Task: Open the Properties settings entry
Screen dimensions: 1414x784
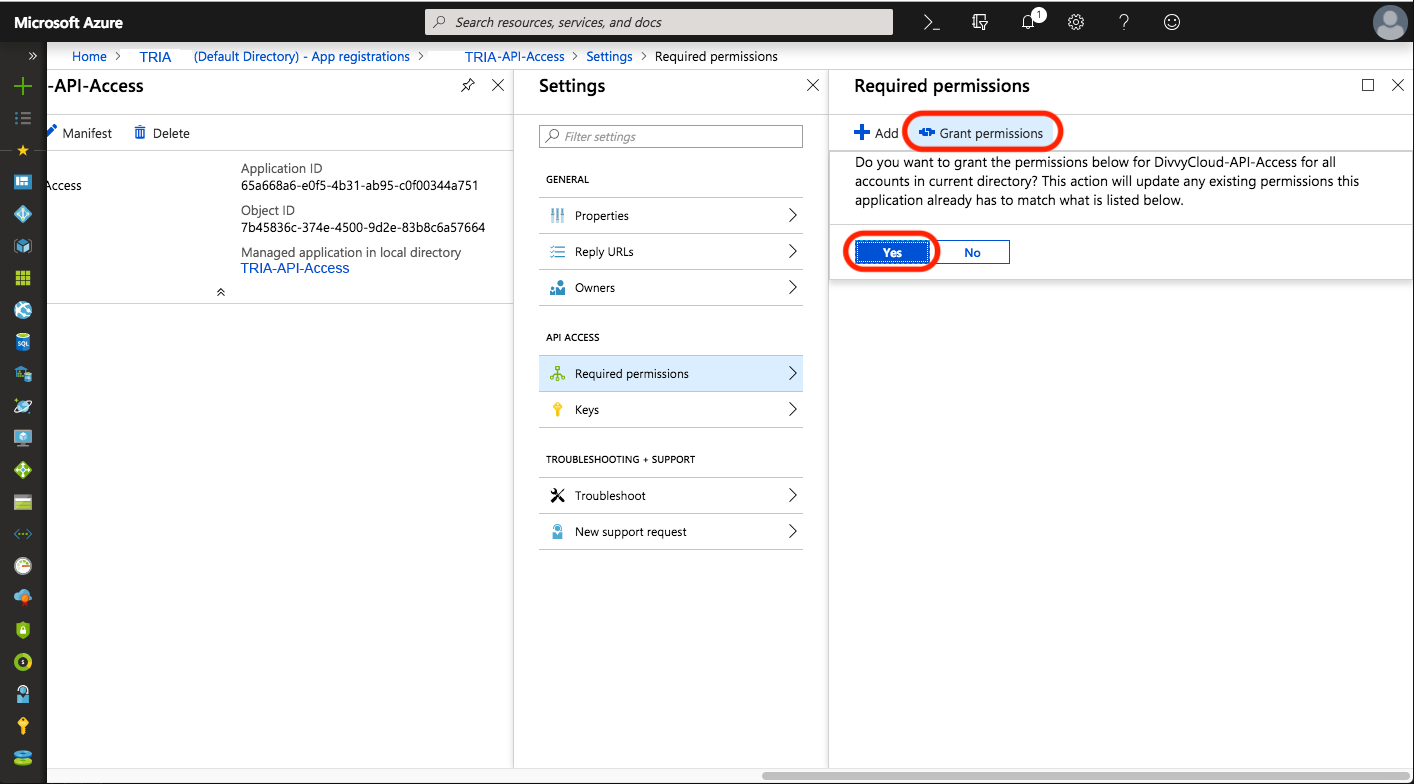Action: [671, 216]
